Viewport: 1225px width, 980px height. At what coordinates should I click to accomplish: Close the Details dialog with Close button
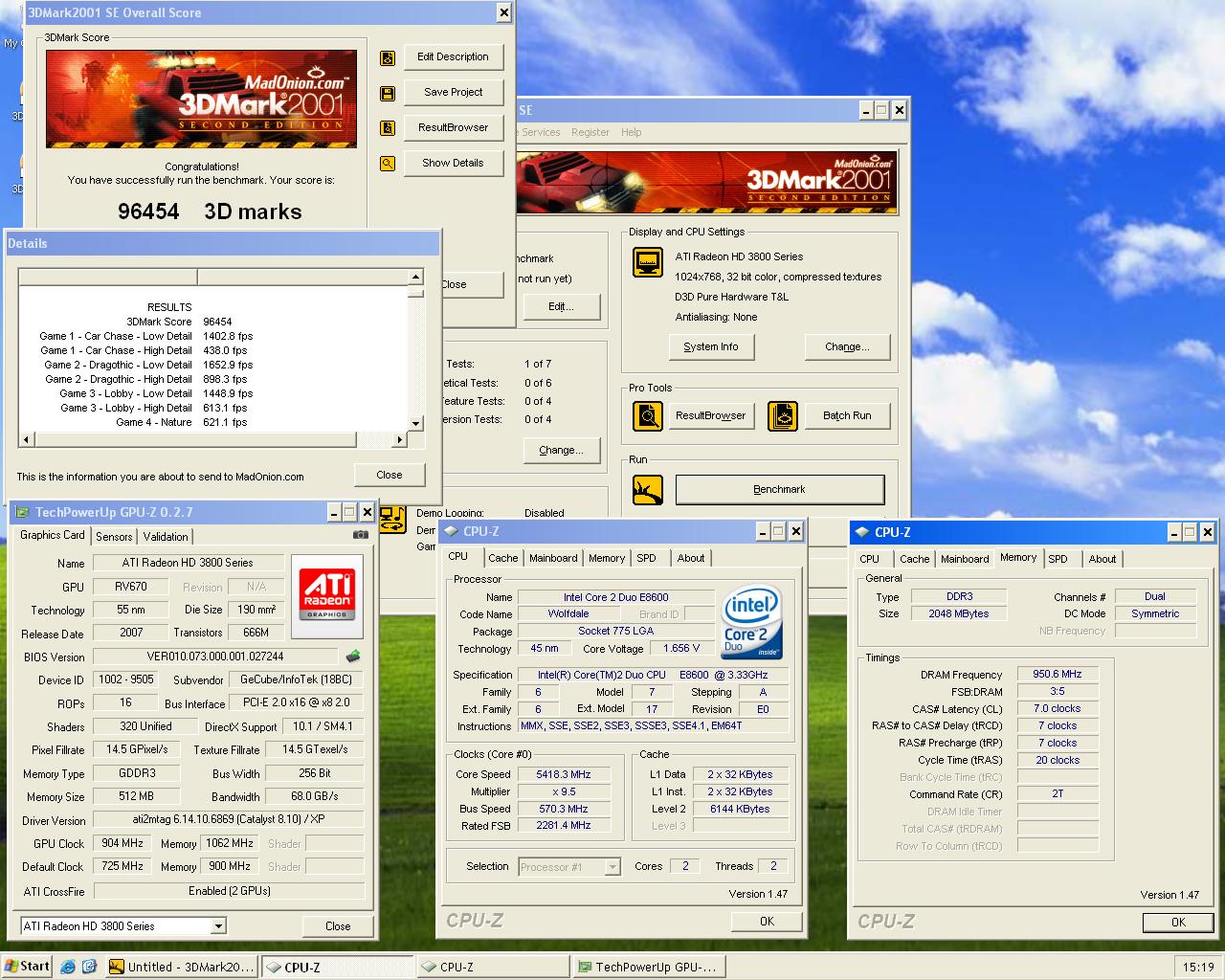[390, 475]
